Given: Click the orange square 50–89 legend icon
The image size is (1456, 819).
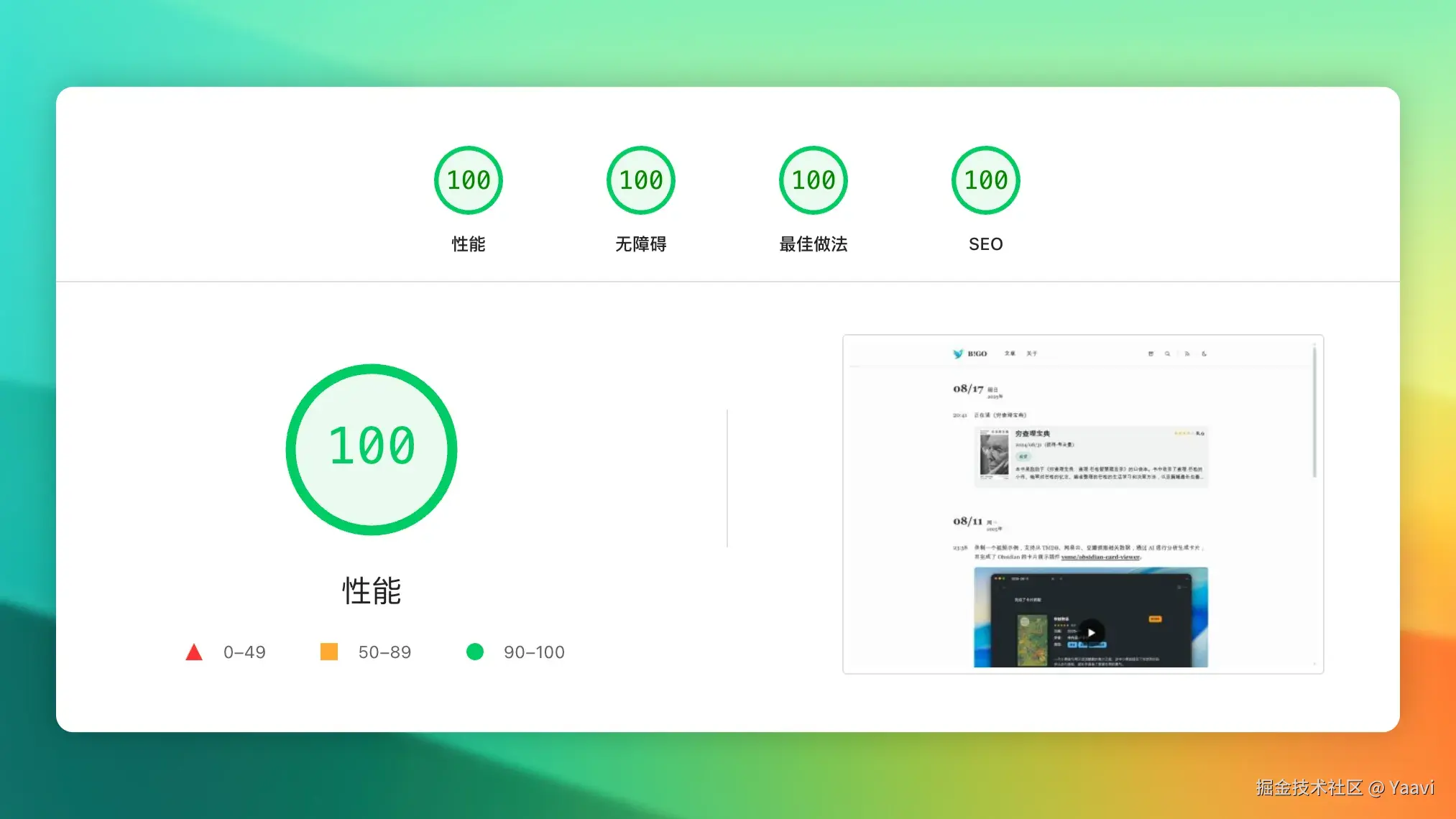Looking at the screenshot, I should pyautogui.click(x=329, y=652).
